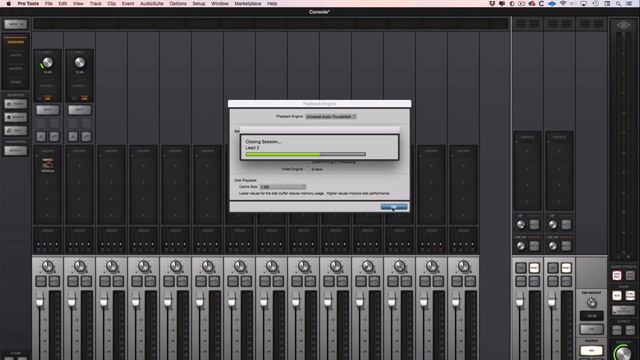Toggle stereo link button on channel 2
The width and height of the screenshot is (640, 360).
click(x=86, y=136)
